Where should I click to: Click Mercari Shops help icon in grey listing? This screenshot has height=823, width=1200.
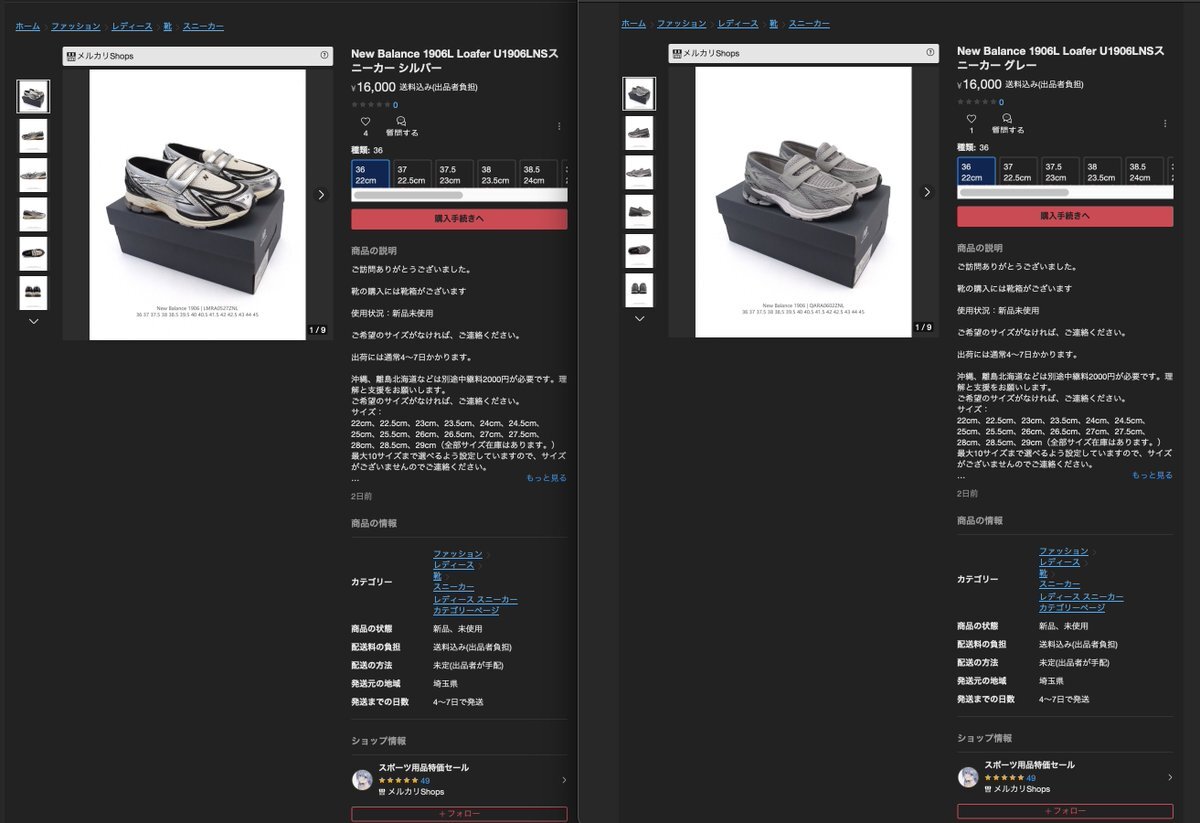click(x=930, y=53)
